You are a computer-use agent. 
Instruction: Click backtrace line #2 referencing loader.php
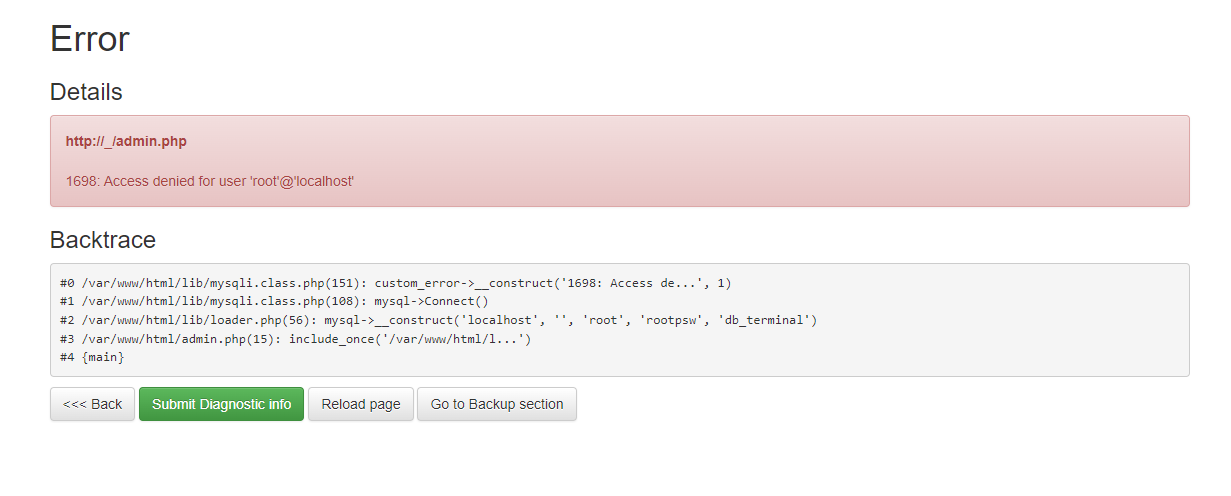coord(439,320)
